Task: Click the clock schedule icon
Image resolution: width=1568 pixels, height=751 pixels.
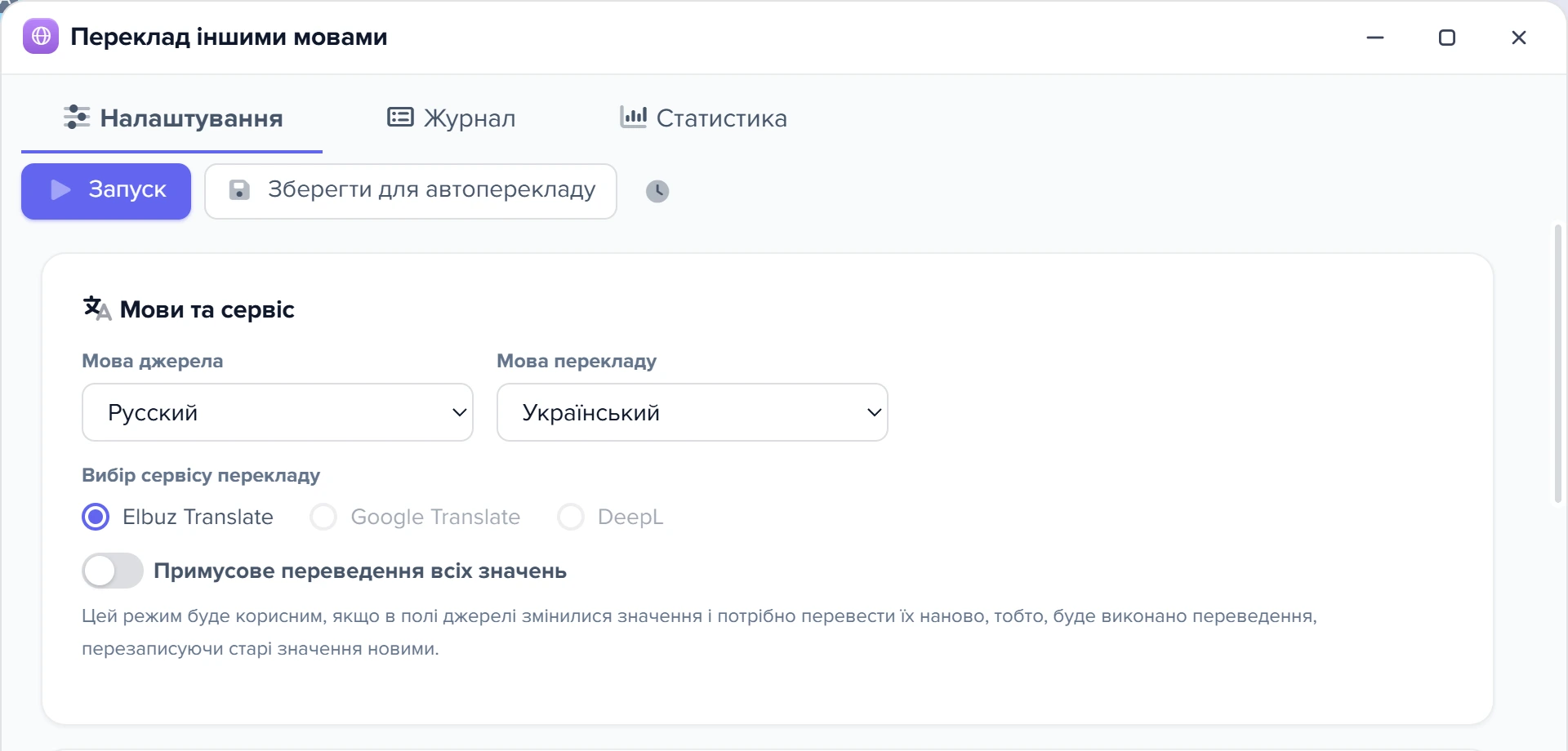Action: [x=657, y=191]
